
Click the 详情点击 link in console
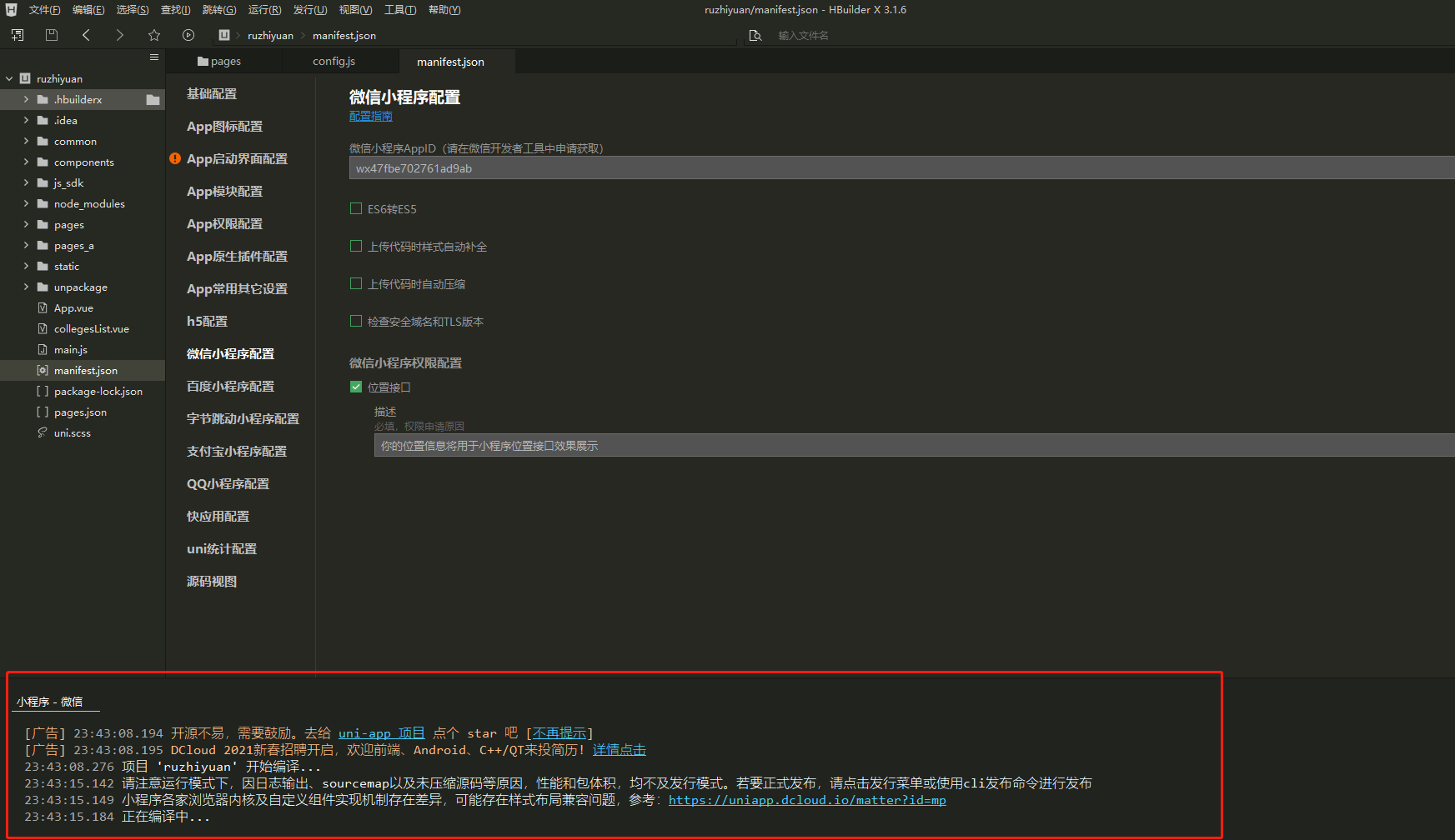coord(620,750)
